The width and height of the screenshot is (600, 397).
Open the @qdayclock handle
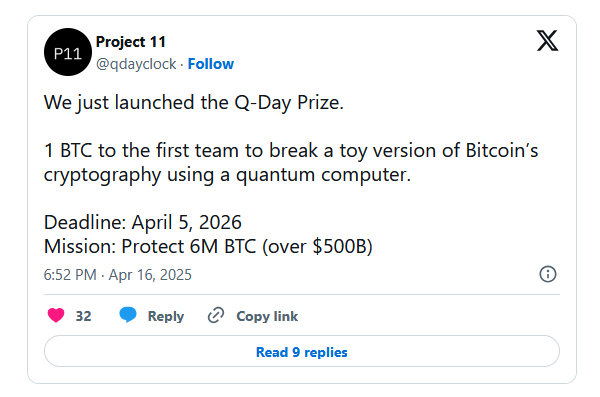pos(136,64)
